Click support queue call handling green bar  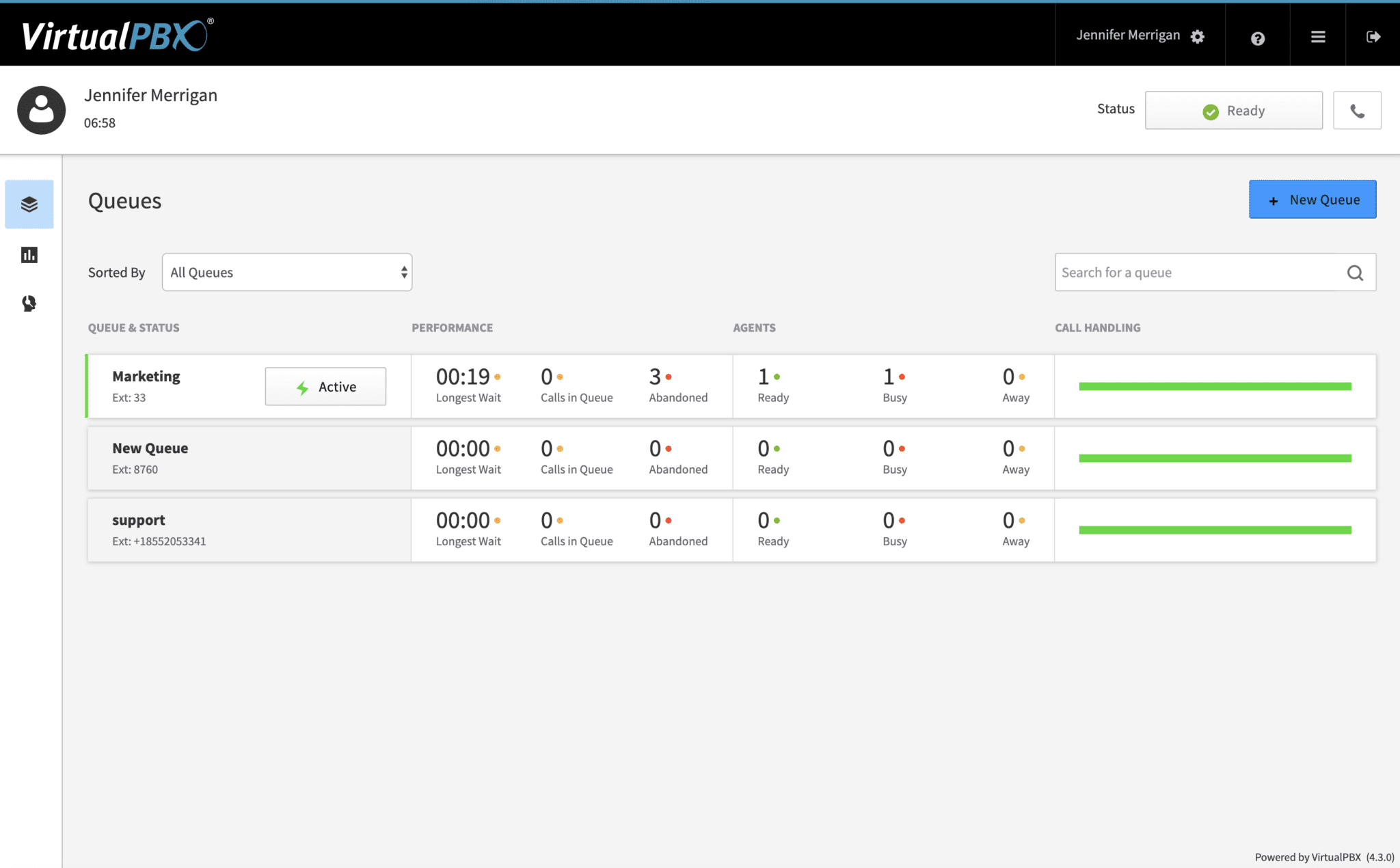(1215, 530)
